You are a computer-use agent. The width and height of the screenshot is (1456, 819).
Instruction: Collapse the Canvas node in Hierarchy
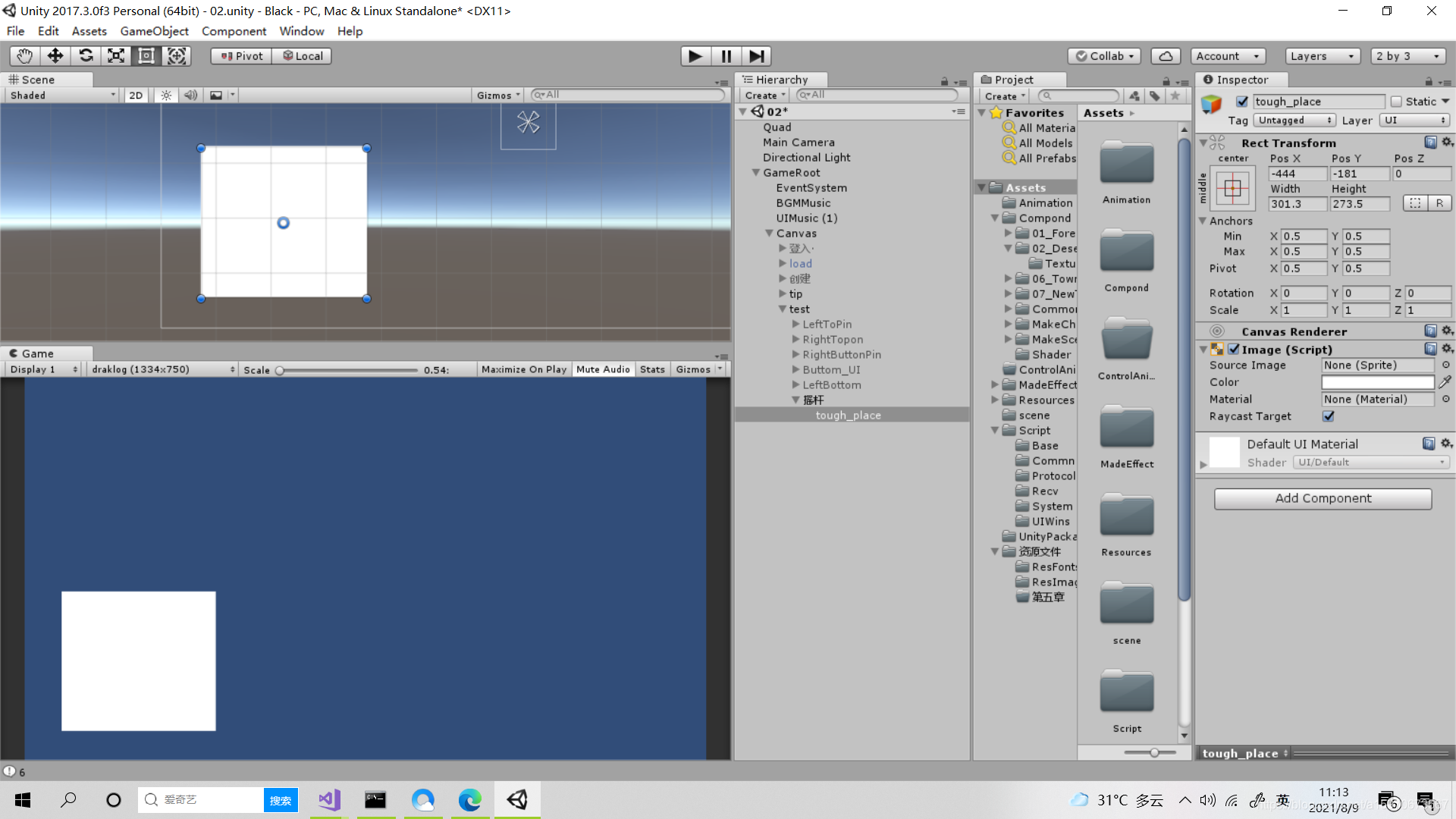point(769,234)
